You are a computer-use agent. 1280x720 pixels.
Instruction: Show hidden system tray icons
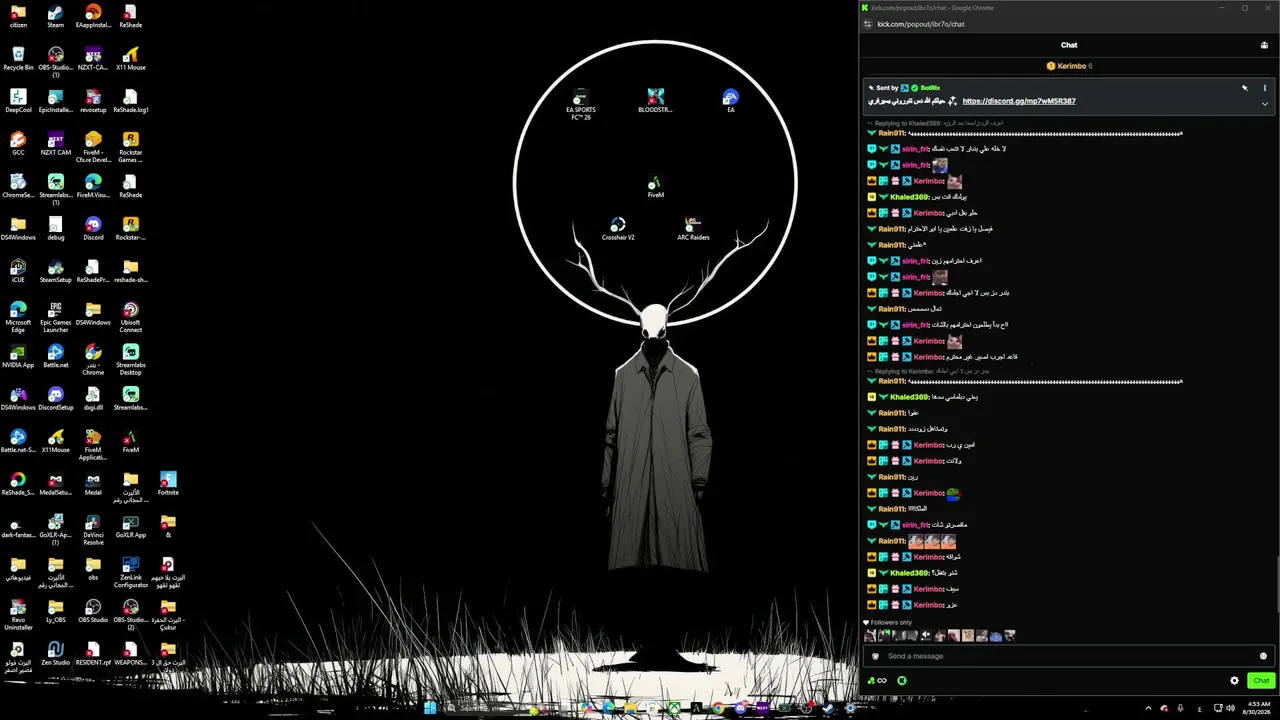(1147, 708)
